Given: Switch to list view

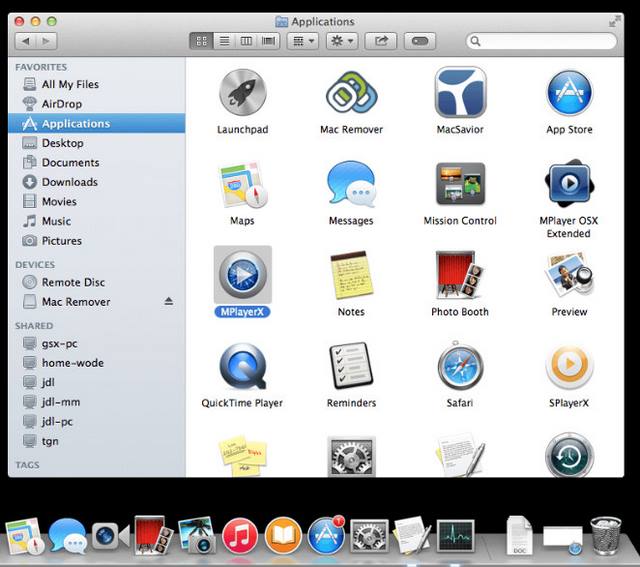Looking at the screenshot, I should click(224, 41).
